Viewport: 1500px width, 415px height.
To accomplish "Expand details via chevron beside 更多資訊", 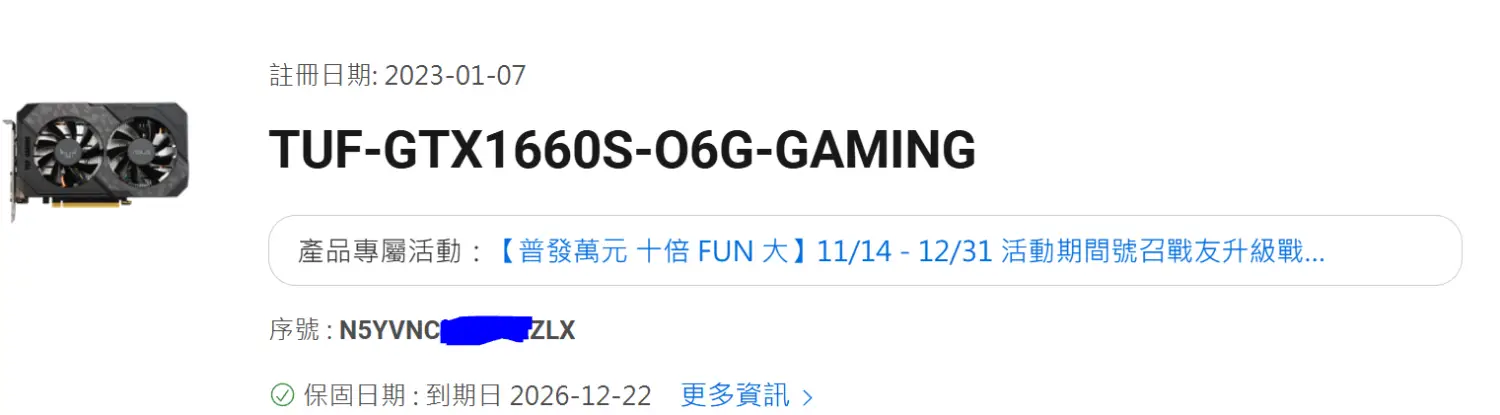I will coord(808,397).
